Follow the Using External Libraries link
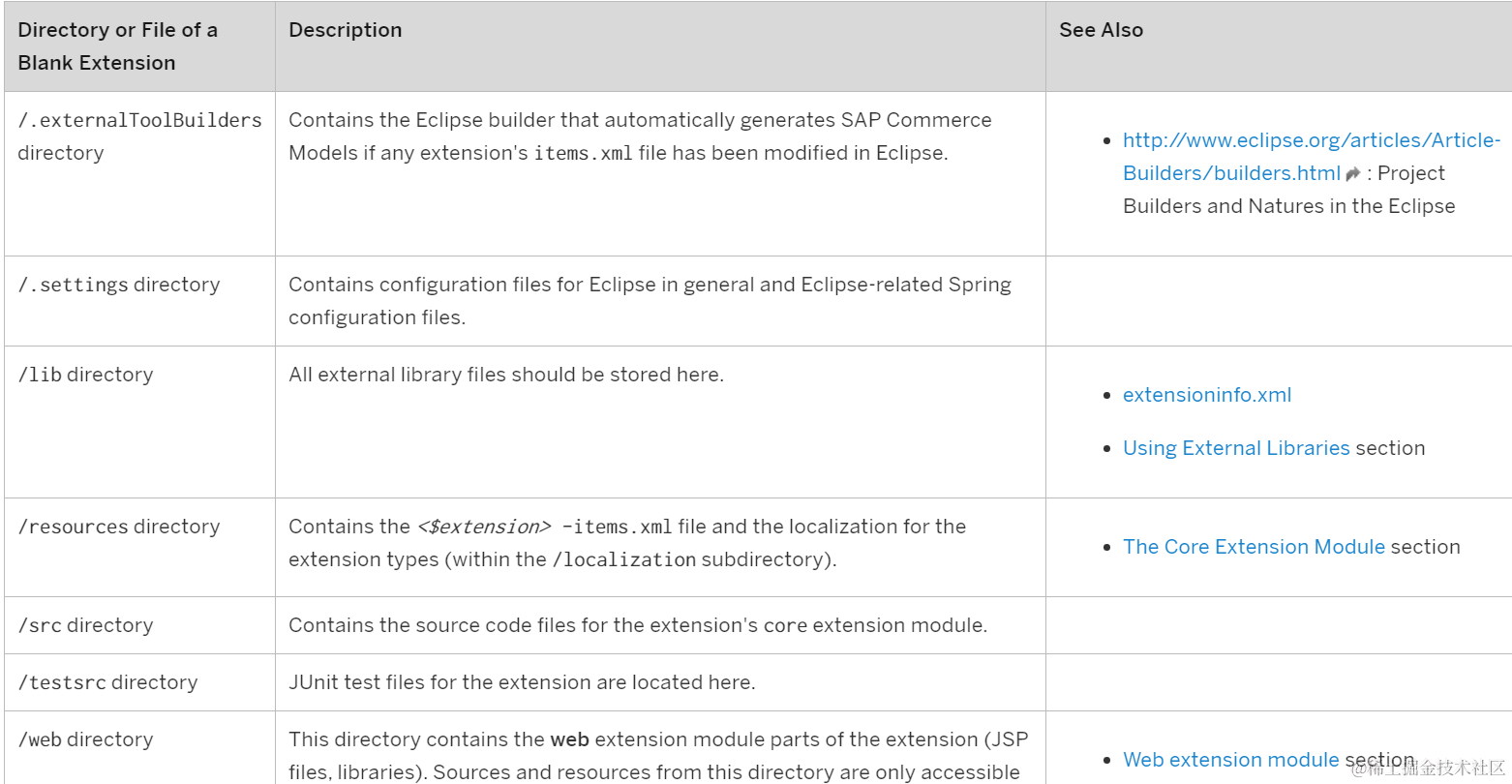 [x=1236, y=448]
